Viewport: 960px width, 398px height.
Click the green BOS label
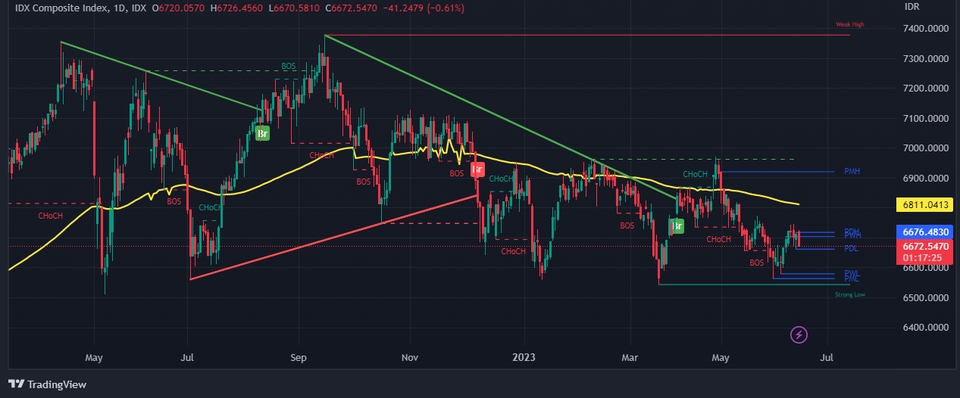pos(288,66)
